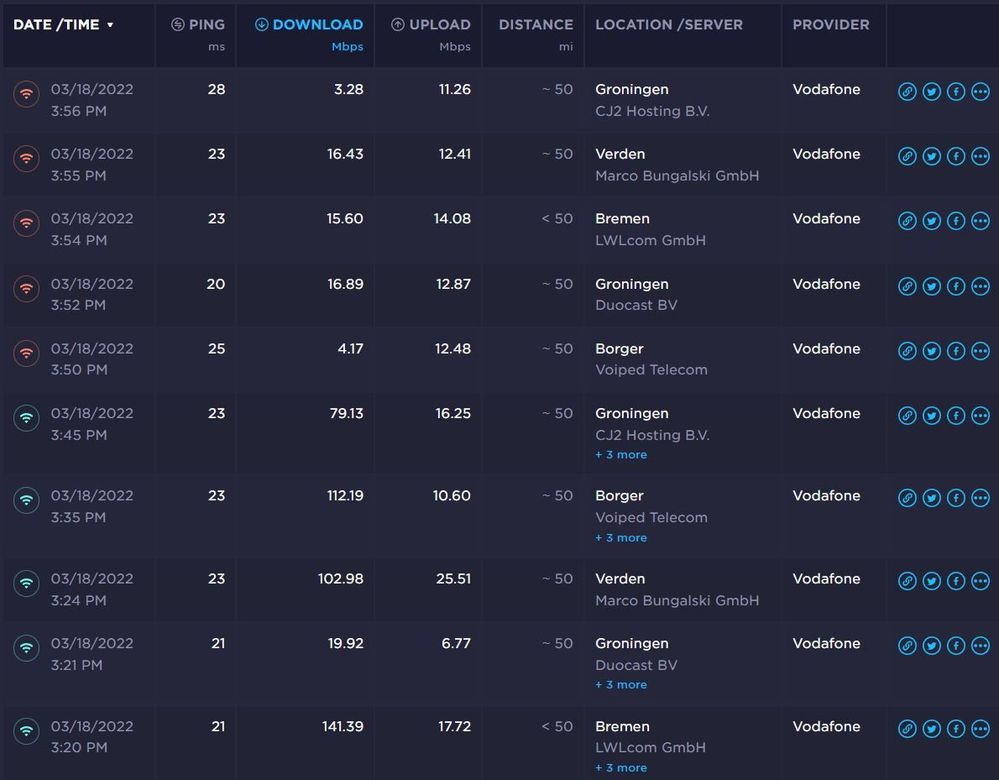Click Wi-Fi icon of 3:56 PM row
The width and height of the screenshot is (999, 780).
click(26, 94)
